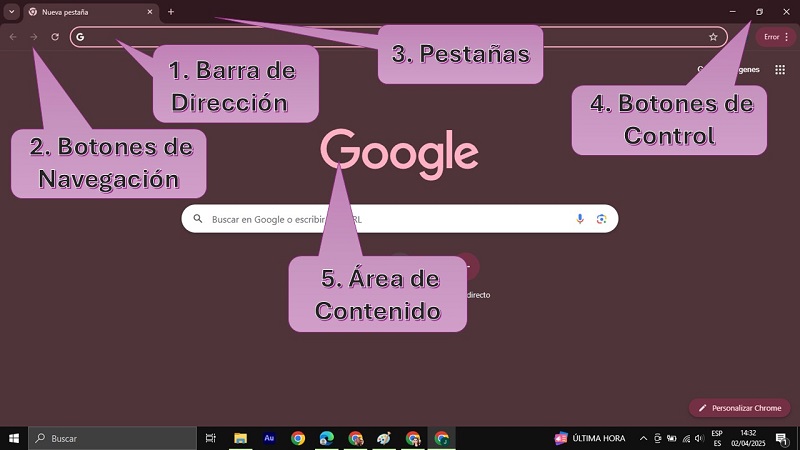The width and height of the screenshot is (800, 450).
Task: Open the Chrome three-dot menu
Action: (x=787, y=37)
